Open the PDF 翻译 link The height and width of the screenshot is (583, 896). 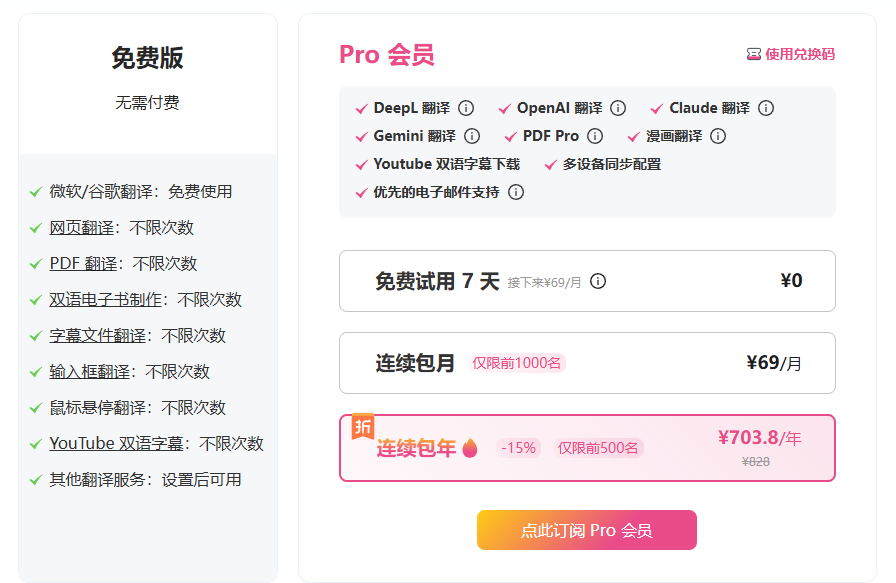[83, 264]
